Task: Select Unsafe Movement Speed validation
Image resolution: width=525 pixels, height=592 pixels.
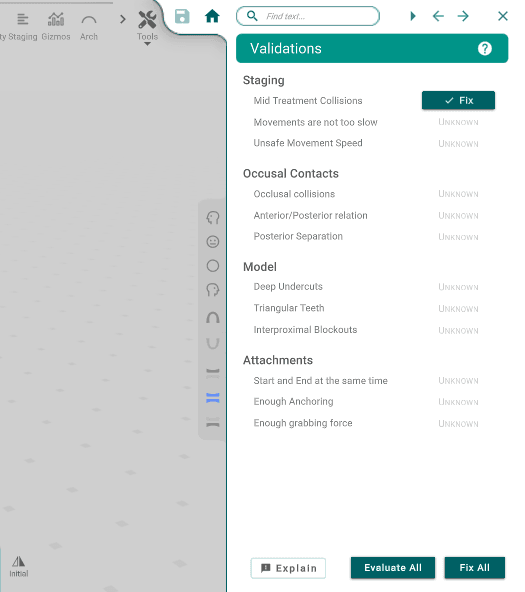Action: 308,143
